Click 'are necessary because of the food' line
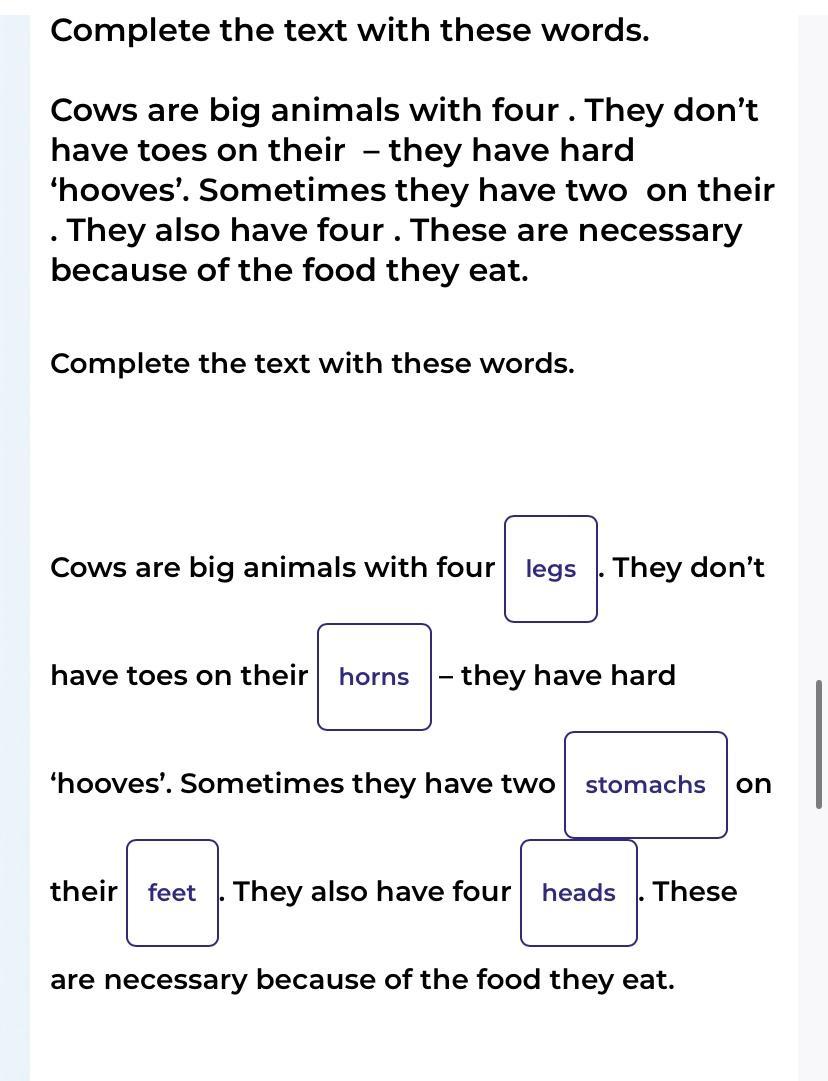The height and width of the screenshot is (1081, 828). coord(363,980)
